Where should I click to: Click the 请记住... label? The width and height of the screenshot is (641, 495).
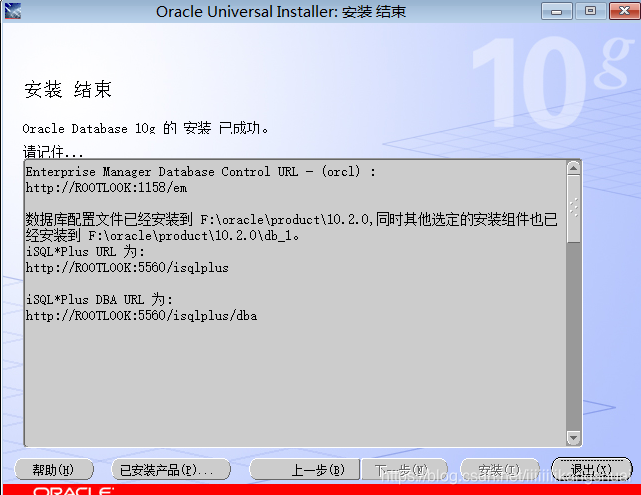pyautogui.click(x=53, y=152)
